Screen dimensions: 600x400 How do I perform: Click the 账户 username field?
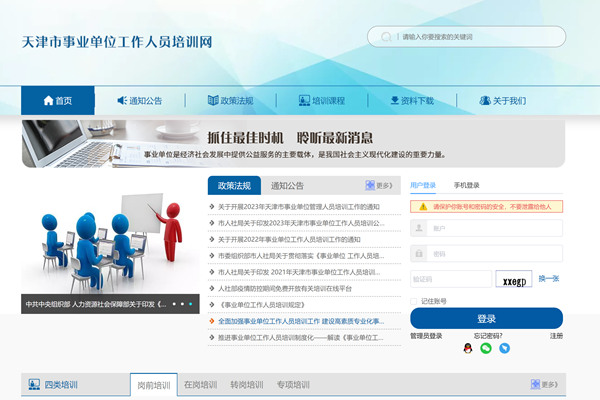click(486, 228)
